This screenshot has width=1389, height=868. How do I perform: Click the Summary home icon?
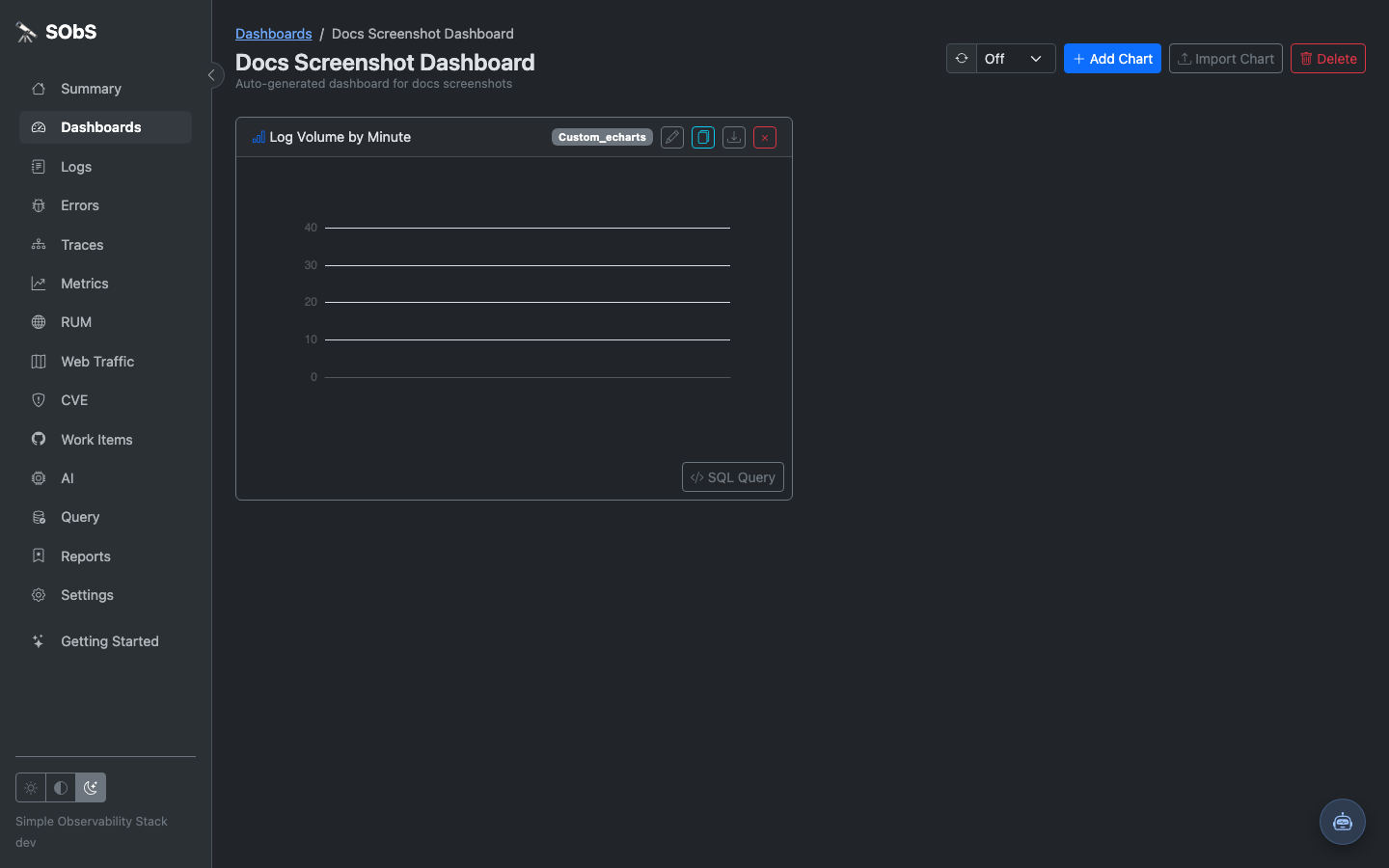coord(39,89)
